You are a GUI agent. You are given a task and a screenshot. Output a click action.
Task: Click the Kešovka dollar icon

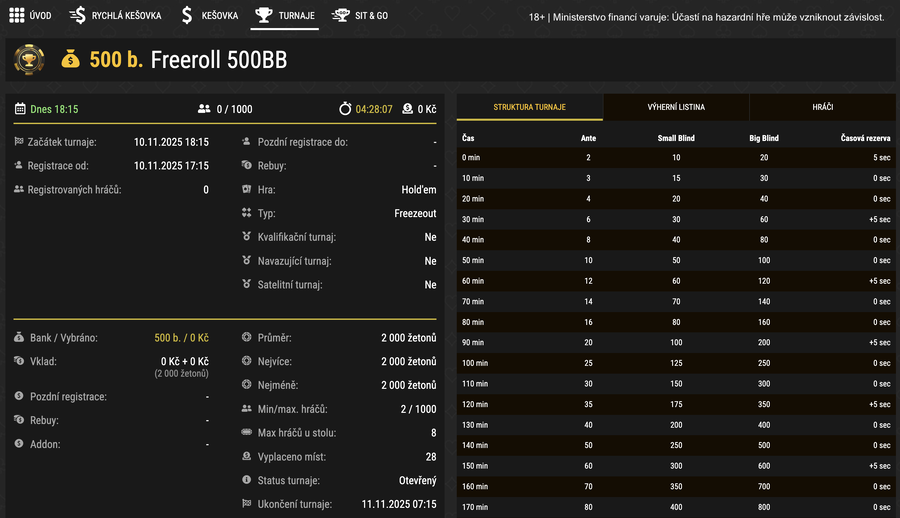187,16
